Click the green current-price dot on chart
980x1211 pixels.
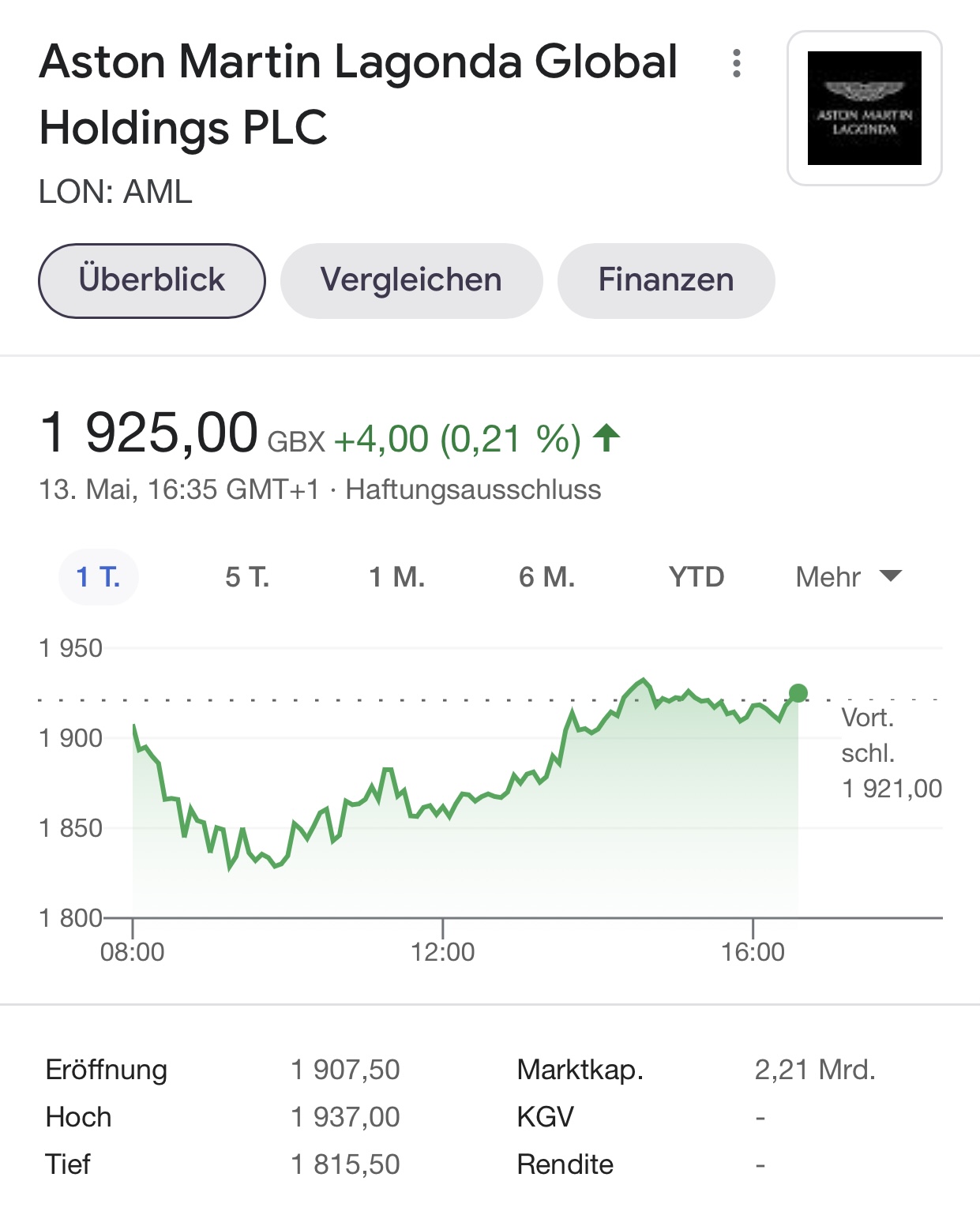(798, 693)
